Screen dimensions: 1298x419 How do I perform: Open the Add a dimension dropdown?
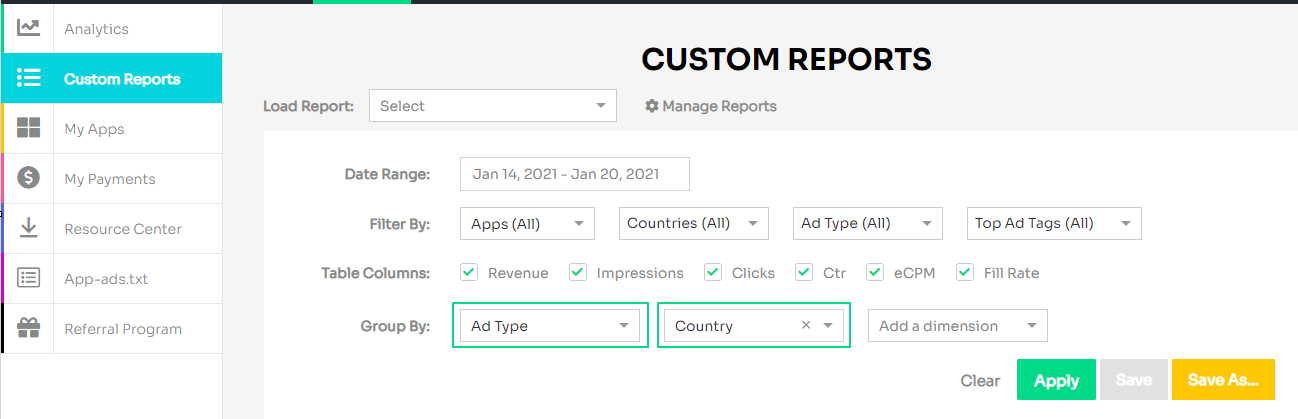(958, 326)
